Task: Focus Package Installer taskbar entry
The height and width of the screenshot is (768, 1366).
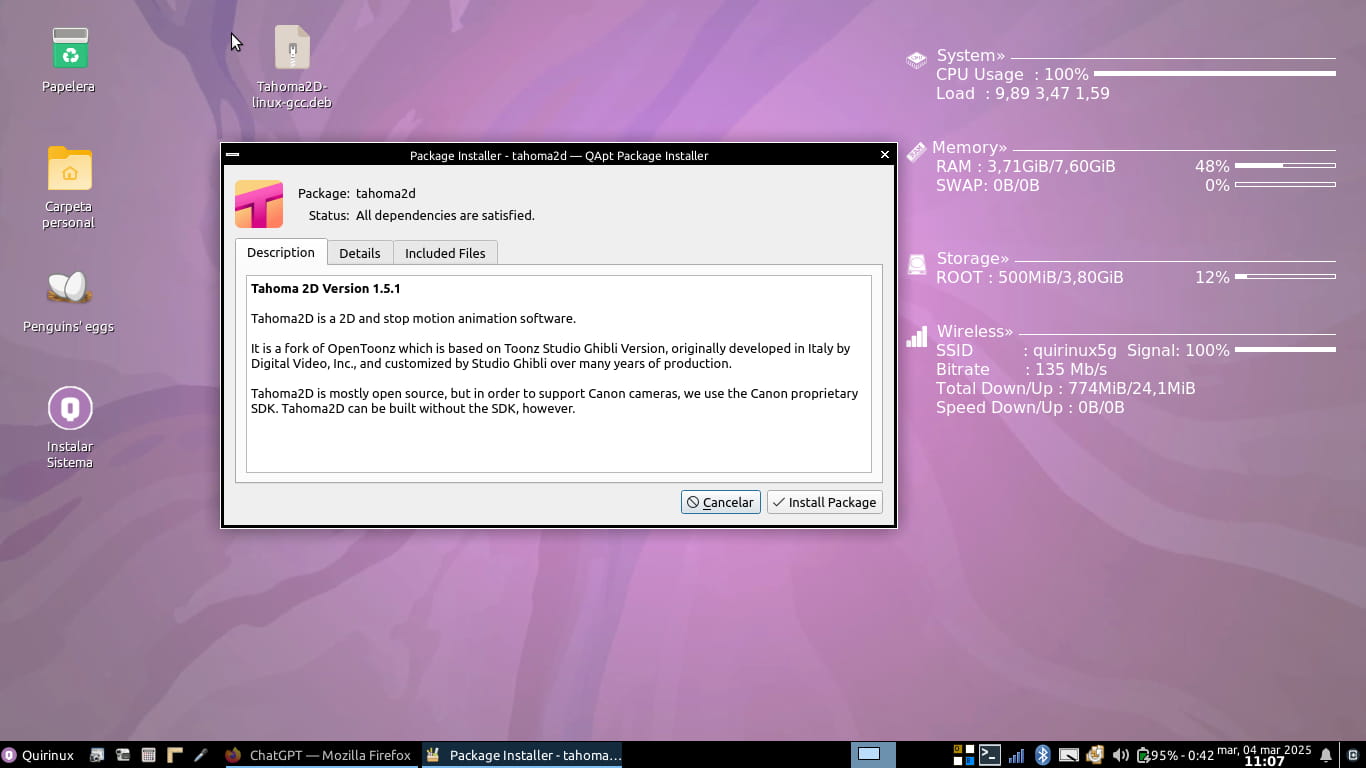Action: coord(522,755)
